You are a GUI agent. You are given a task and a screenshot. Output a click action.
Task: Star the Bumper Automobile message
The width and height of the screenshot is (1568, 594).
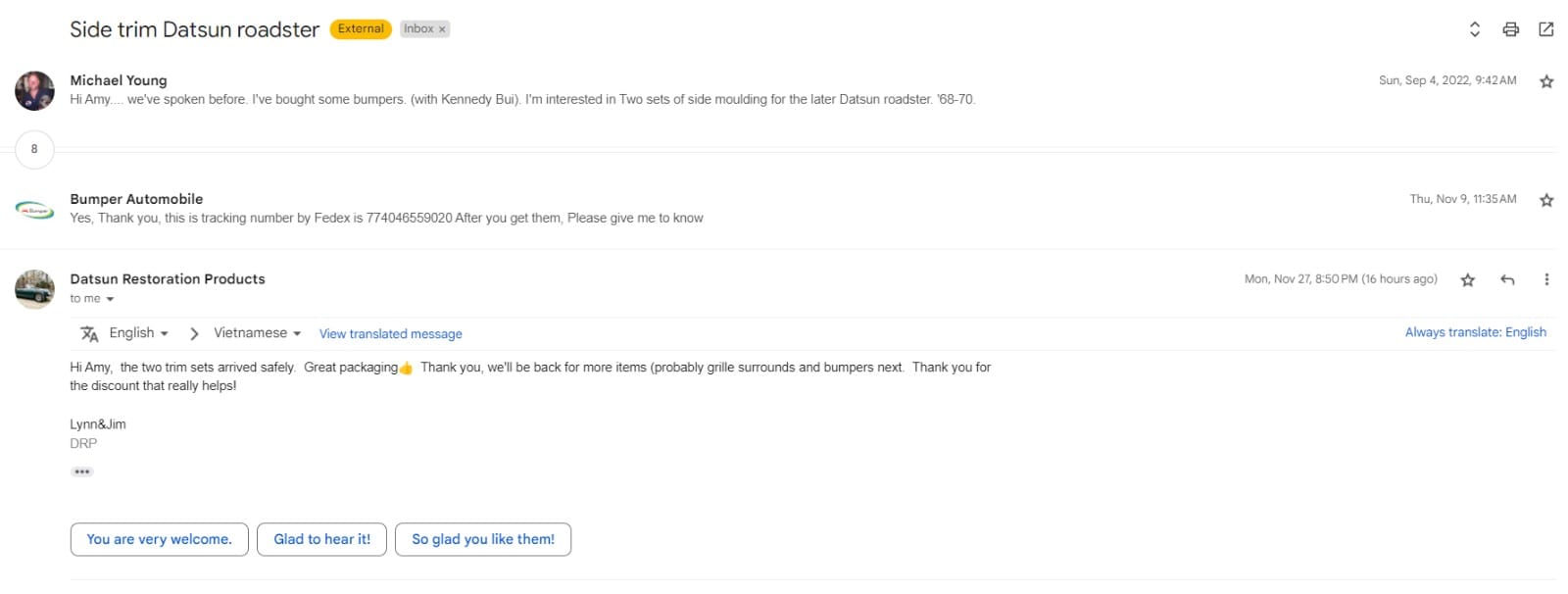pos(1546,200)
